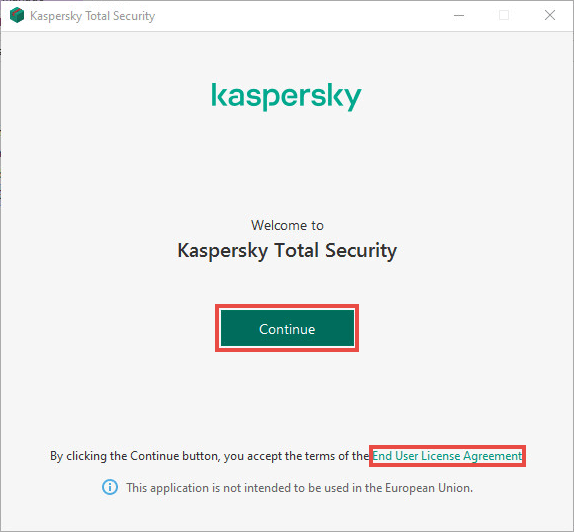Click blank area between logo and Welcome text
574x532 pixels.
[287, 165]
